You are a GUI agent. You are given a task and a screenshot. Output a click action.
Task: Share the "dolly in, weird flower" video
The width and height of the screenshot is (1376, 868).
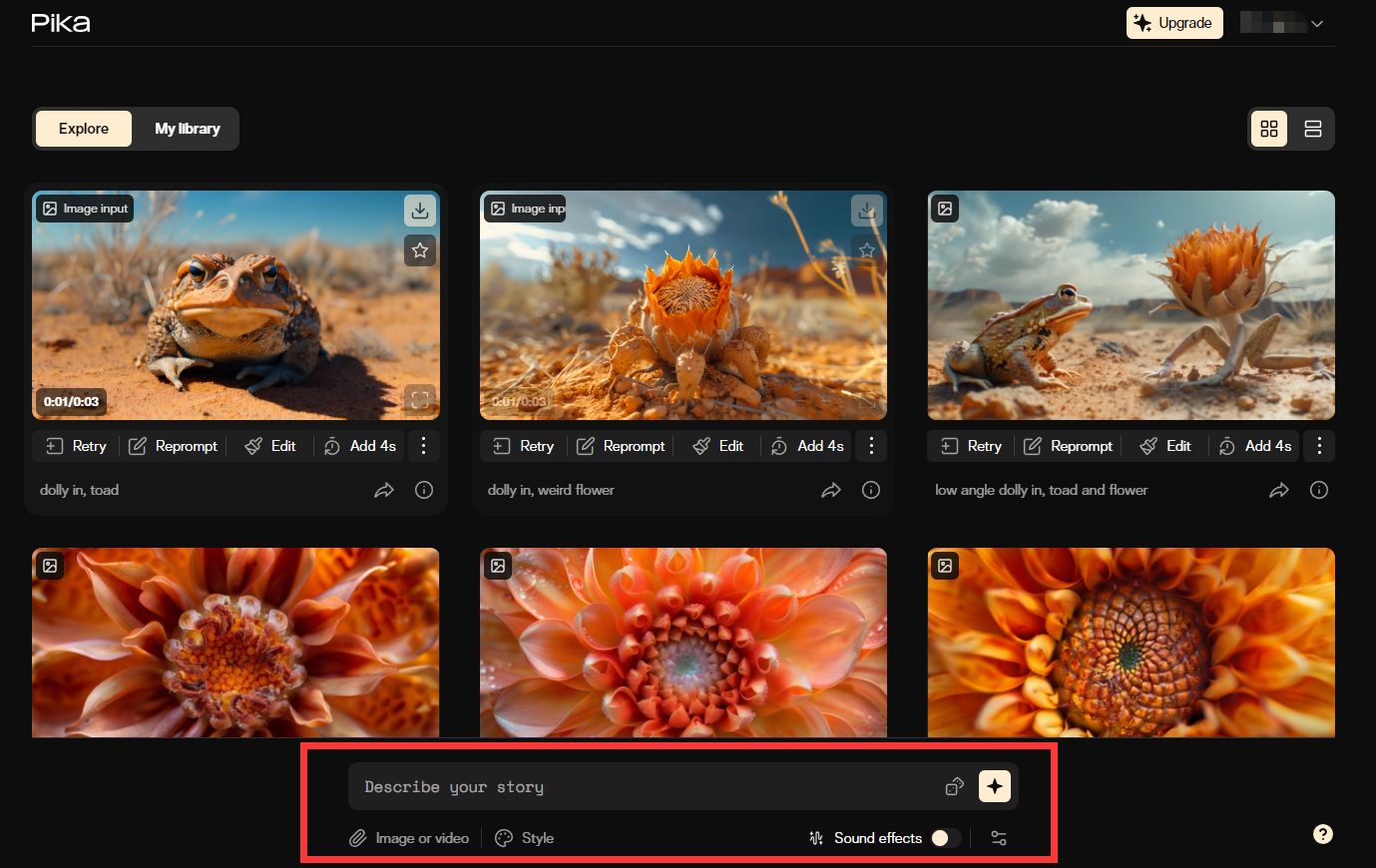click(x=831, y=490)
